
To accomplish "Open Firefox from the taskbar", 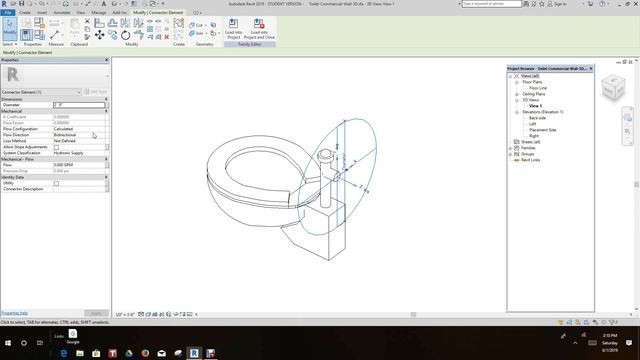I will (145, 353).
